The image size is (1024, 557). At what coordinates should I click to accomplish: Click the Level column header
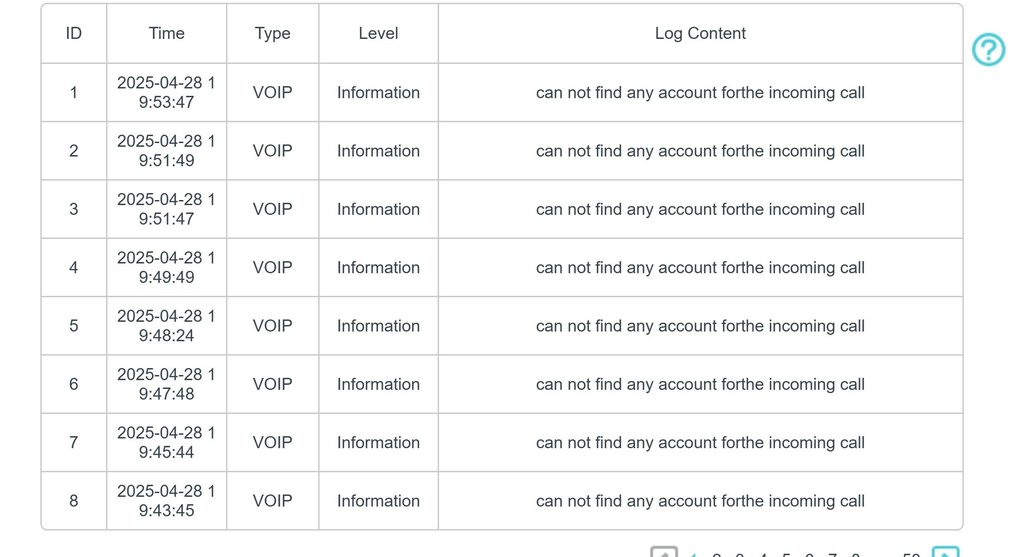pyautogui.click(x=378, y=33)
